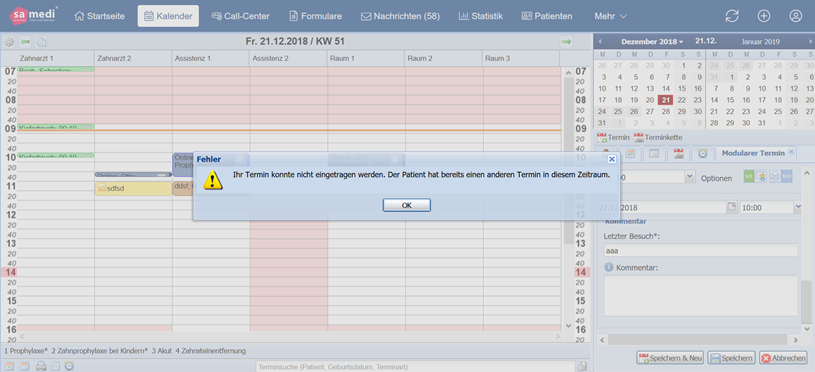Click the Assistenz 2 column header

[x=288, y=59]
